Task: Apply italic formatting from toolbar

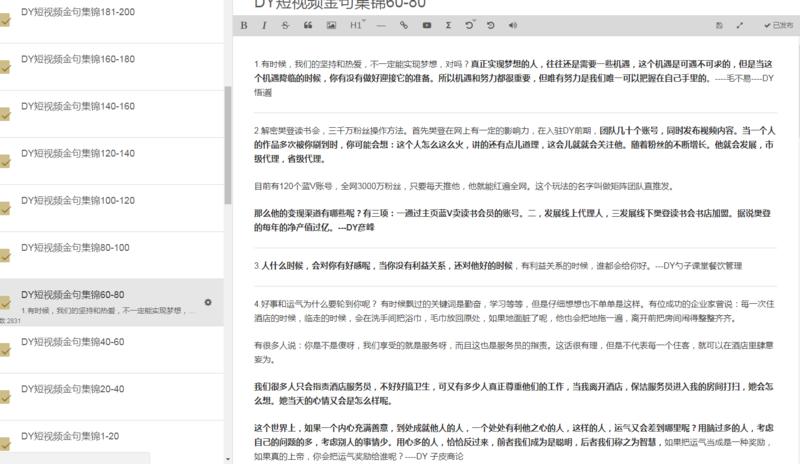Action: (264, 25)
